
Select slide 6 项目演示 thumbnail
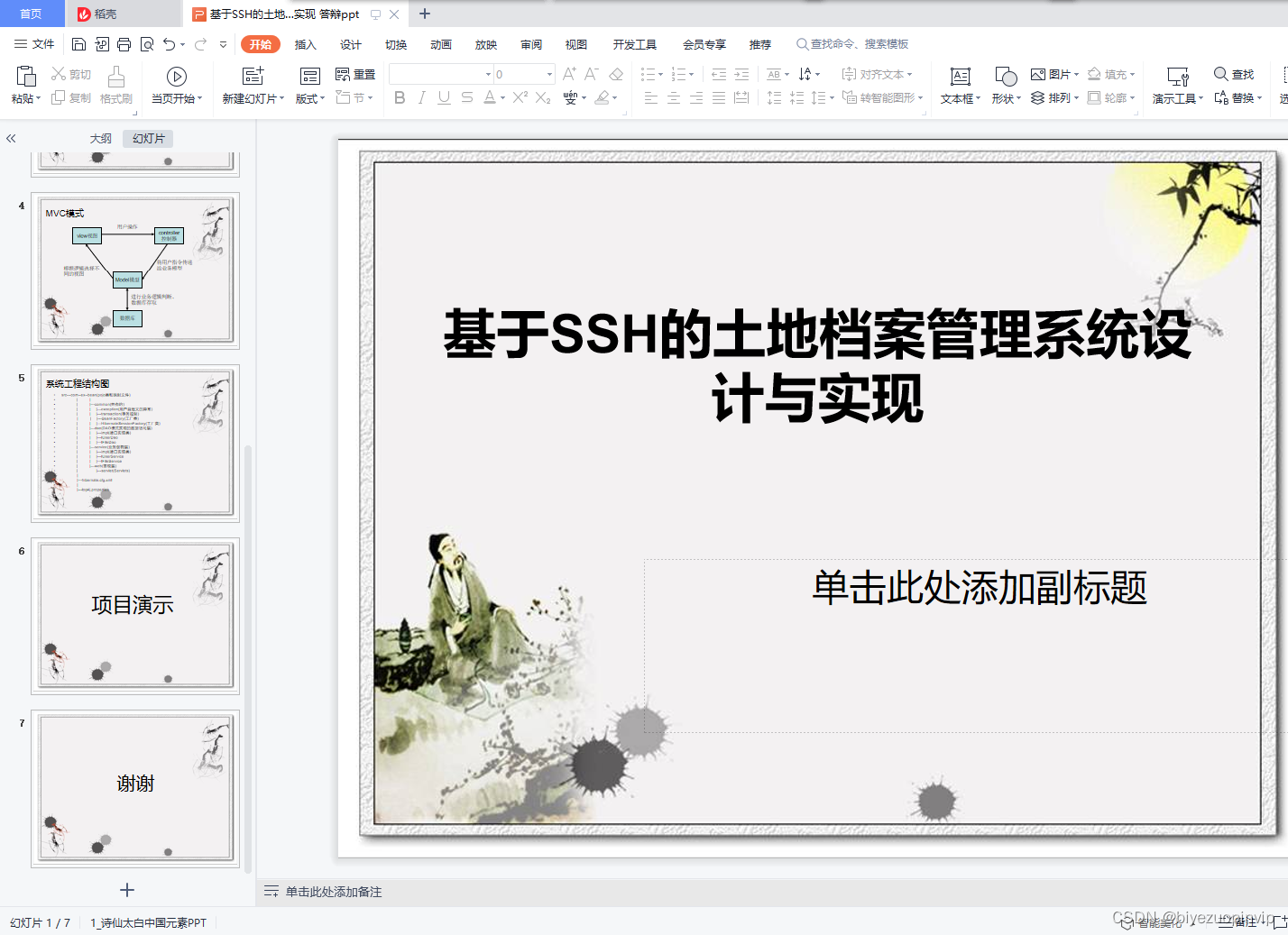pos(135,616)
